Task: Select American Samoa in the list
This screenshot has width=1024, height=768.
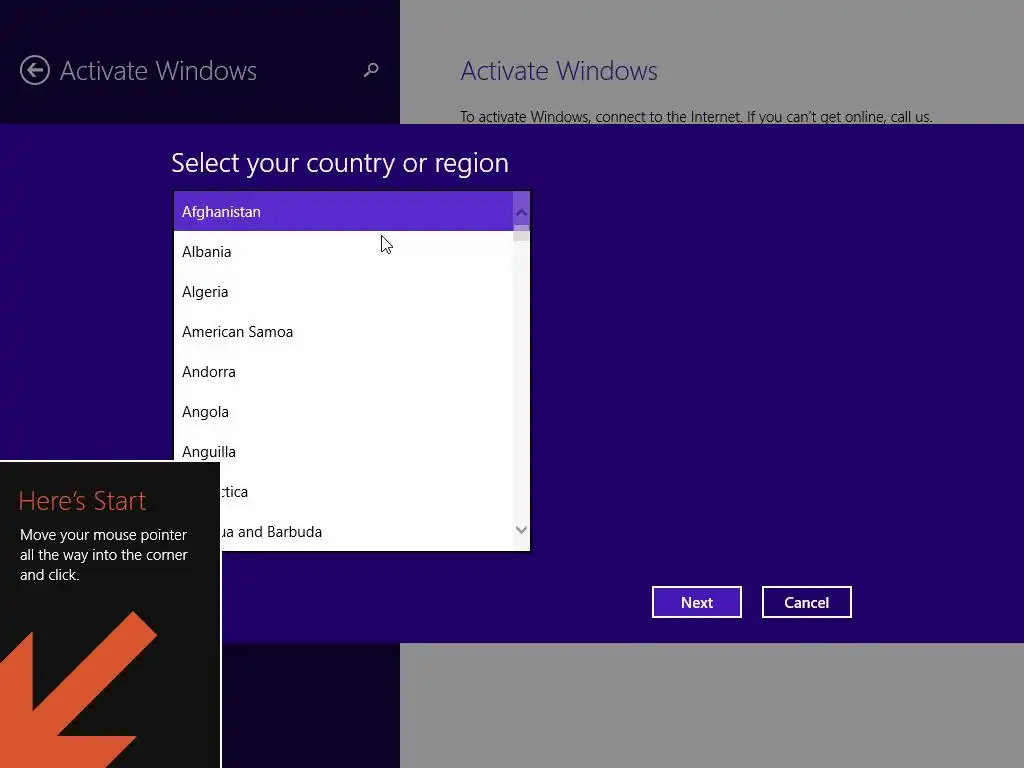Action: coord(343,332)
